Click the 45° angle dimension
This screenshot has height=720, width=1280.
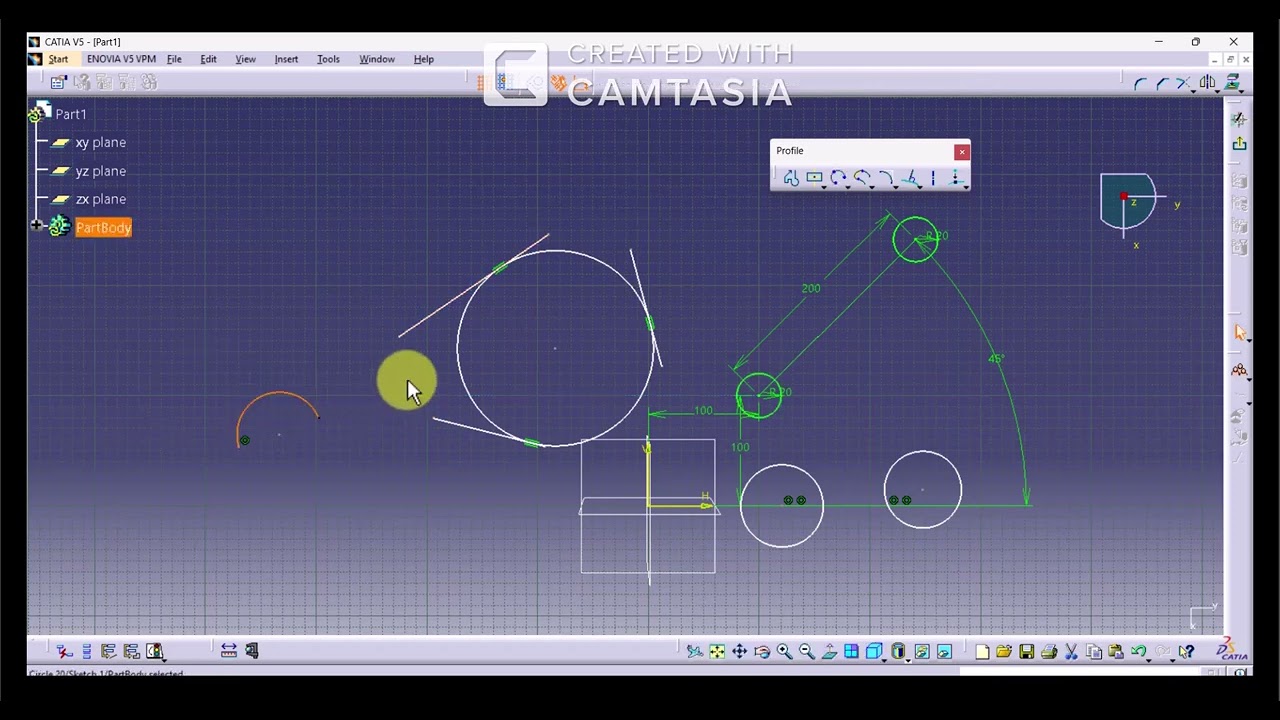996,359
